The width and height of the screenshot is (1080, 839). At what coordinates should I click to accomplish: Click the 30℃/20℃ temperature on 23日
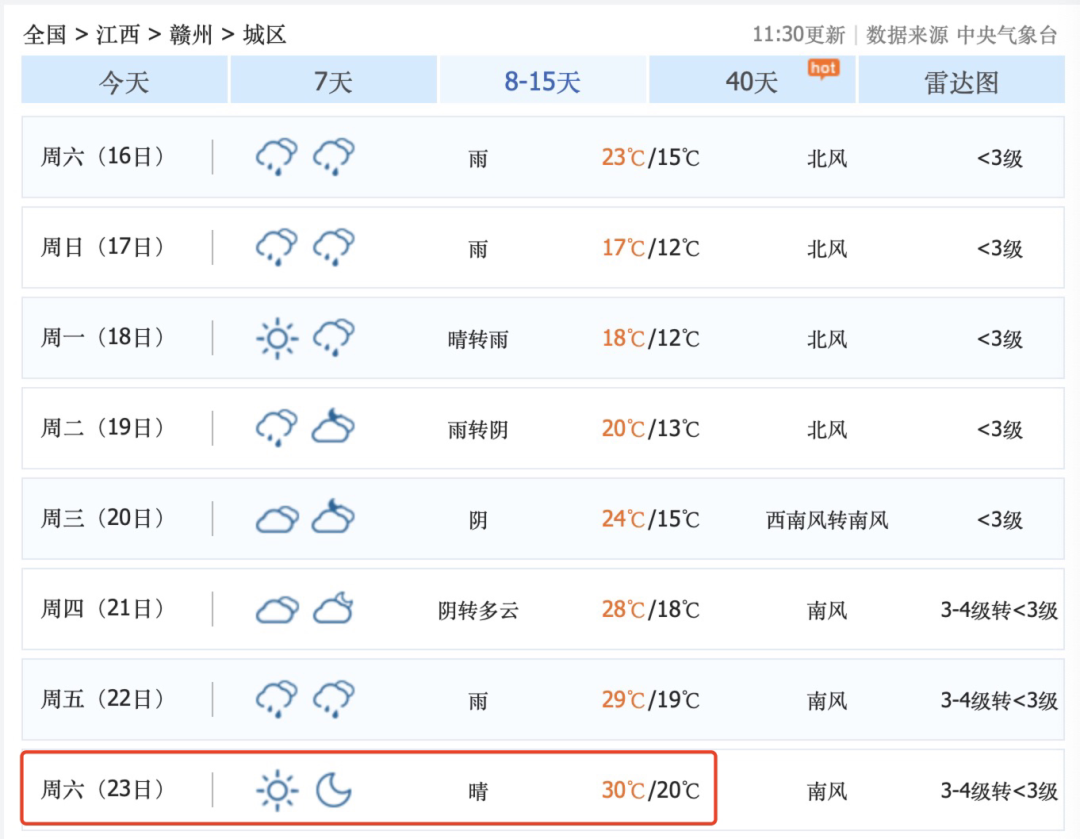(650, 789)
